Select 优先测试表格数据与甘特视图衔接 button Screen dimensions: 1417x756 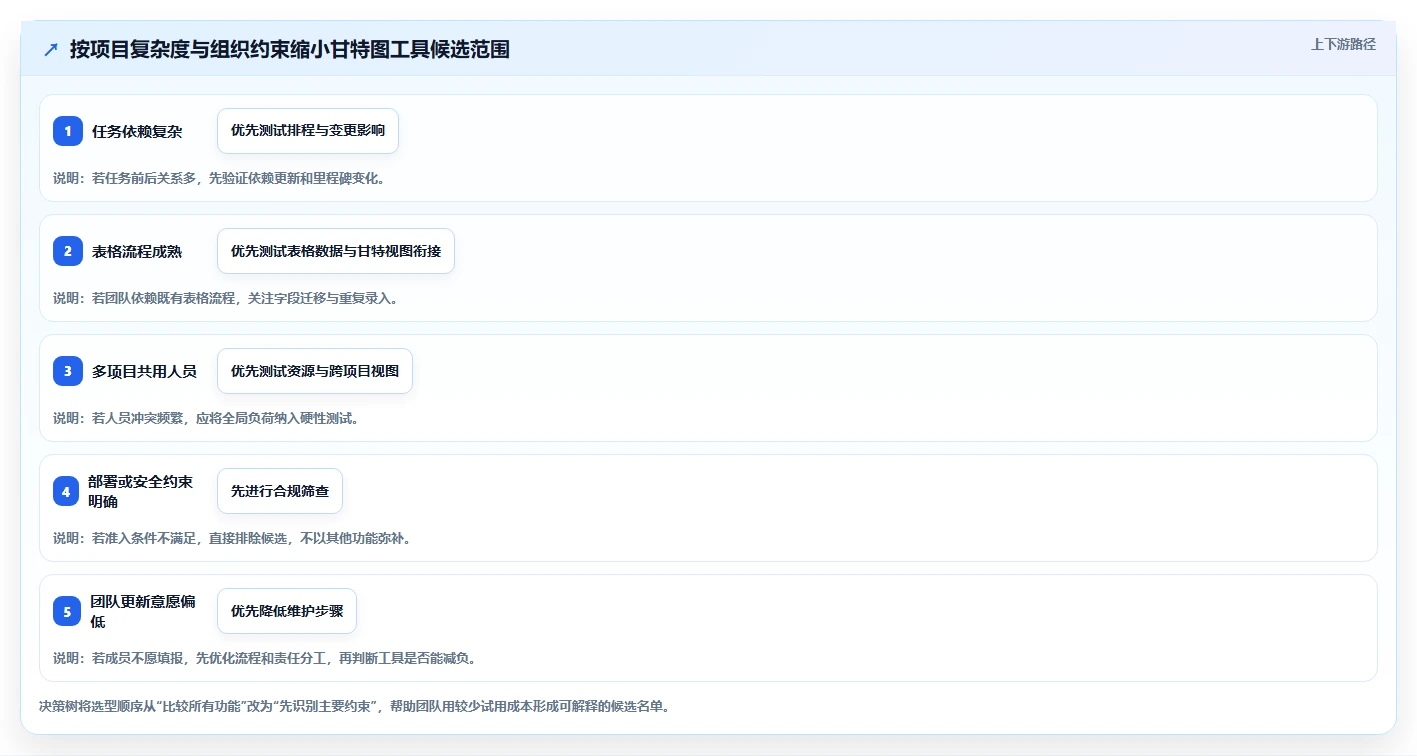tap(336, 251)
